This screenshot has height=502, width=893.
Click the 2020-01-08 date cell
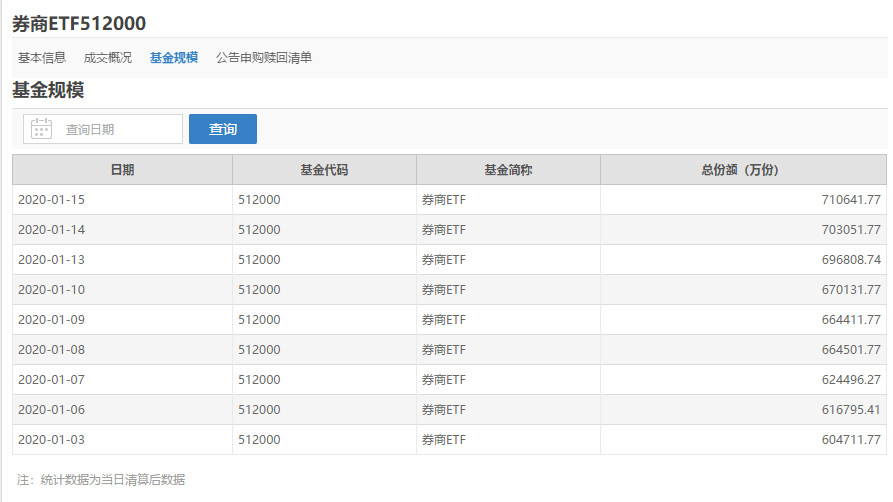tap(52, 350)
